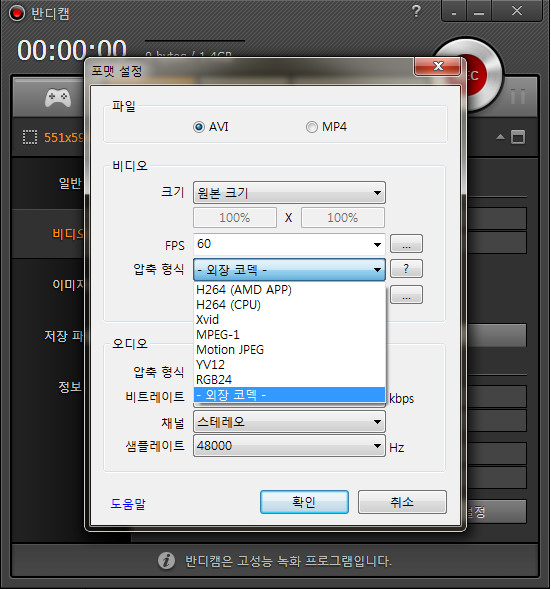Click the FPS ellipsis settings button
Screen dimensions: 551x590
pyautogui.click(x=406, y=244)
